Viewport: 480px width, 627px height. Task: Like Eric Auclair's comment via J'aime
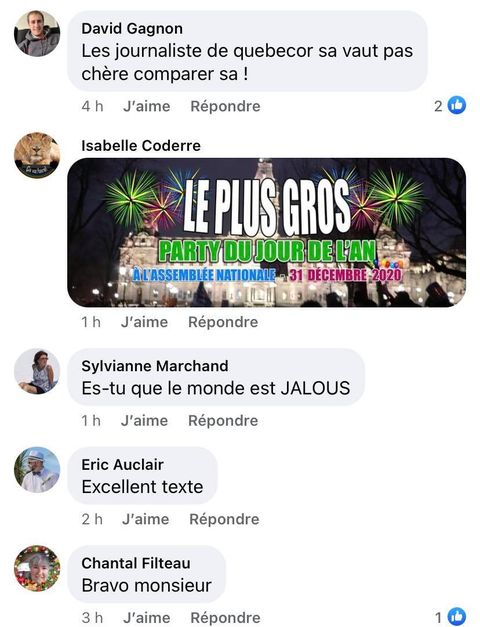(146, 519)
